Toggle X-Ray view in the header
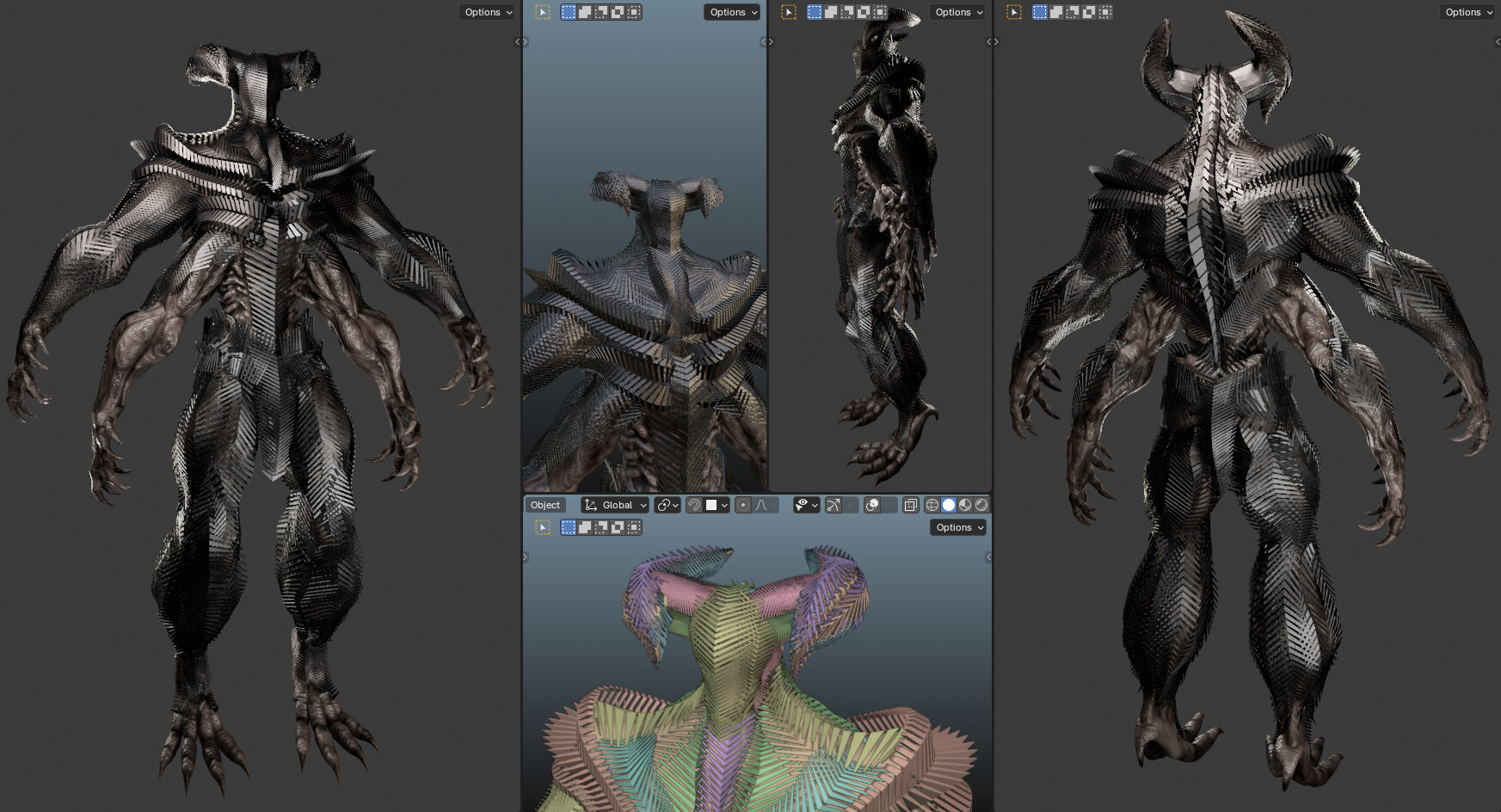Image resolution: width=1501 pixels, height=812 pixels. point(909,505)
